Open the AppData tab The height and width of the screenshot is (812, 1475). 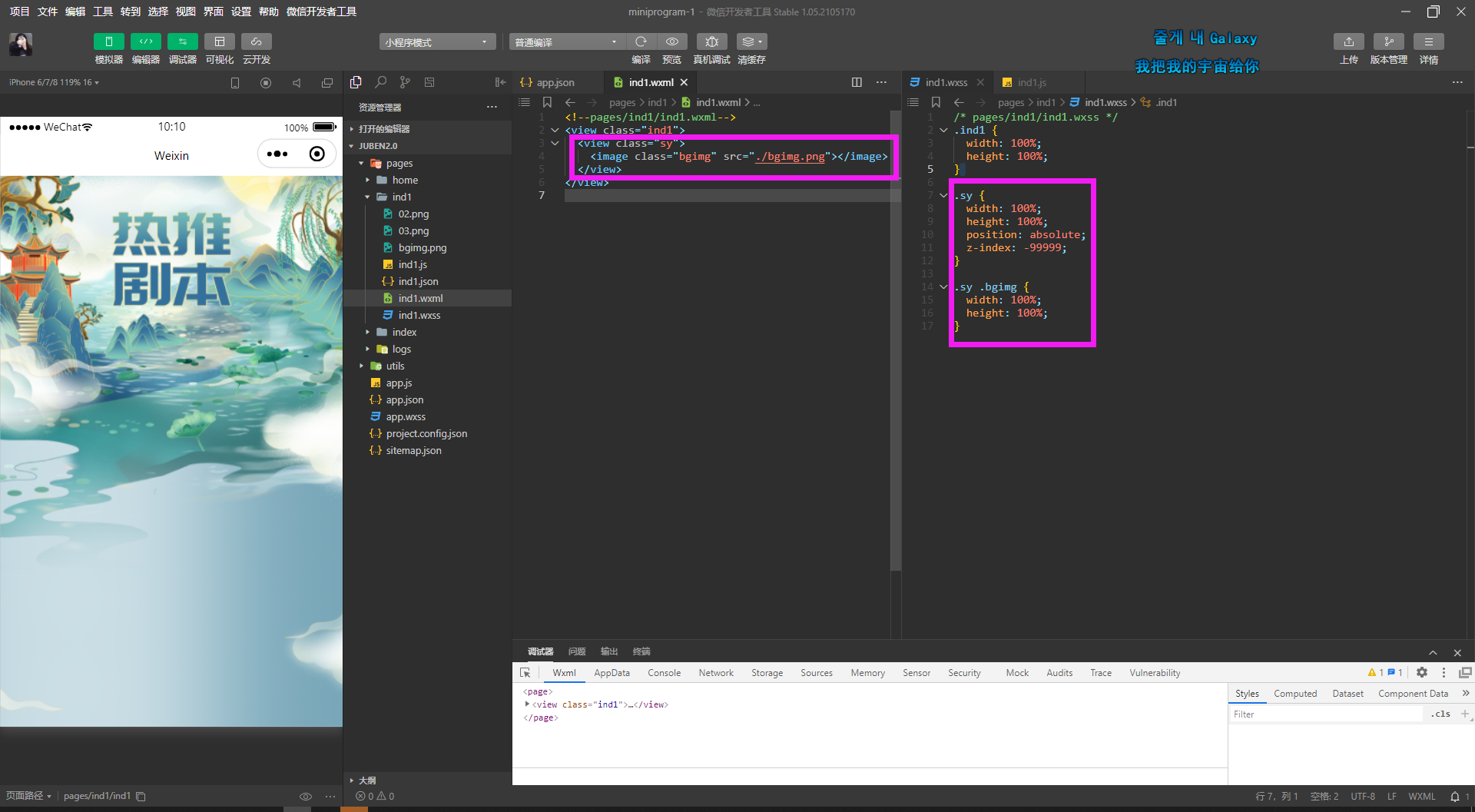coord(612,673)
